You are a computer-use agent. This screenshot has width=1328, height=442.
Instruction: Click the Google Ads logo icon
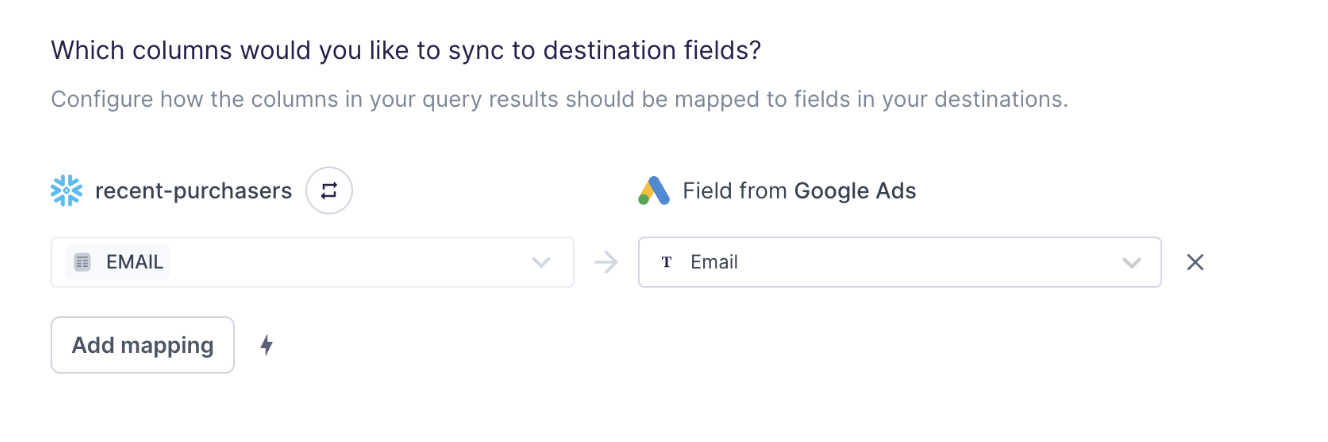(654, 191)
